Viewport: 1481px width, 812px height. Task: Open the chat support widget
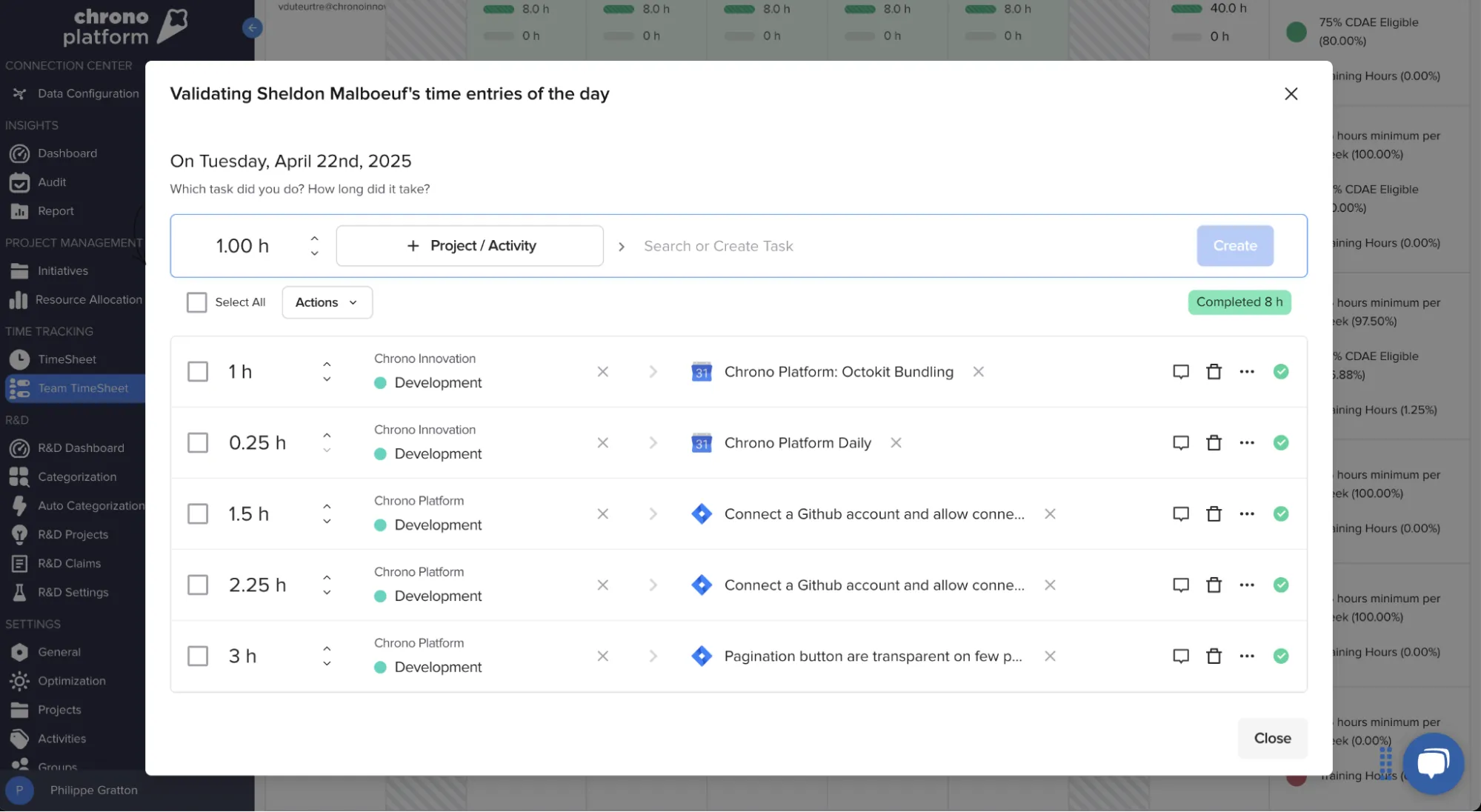[1433, 763]
